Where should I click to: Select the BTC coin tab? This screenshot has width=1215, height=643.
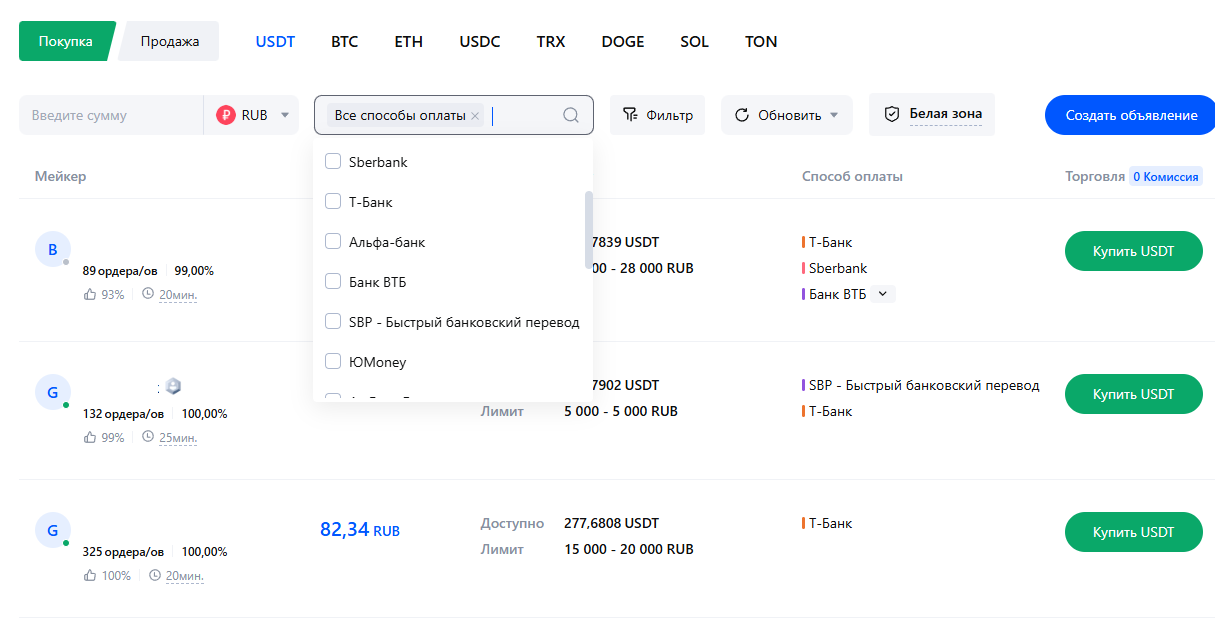click(345, 42)
